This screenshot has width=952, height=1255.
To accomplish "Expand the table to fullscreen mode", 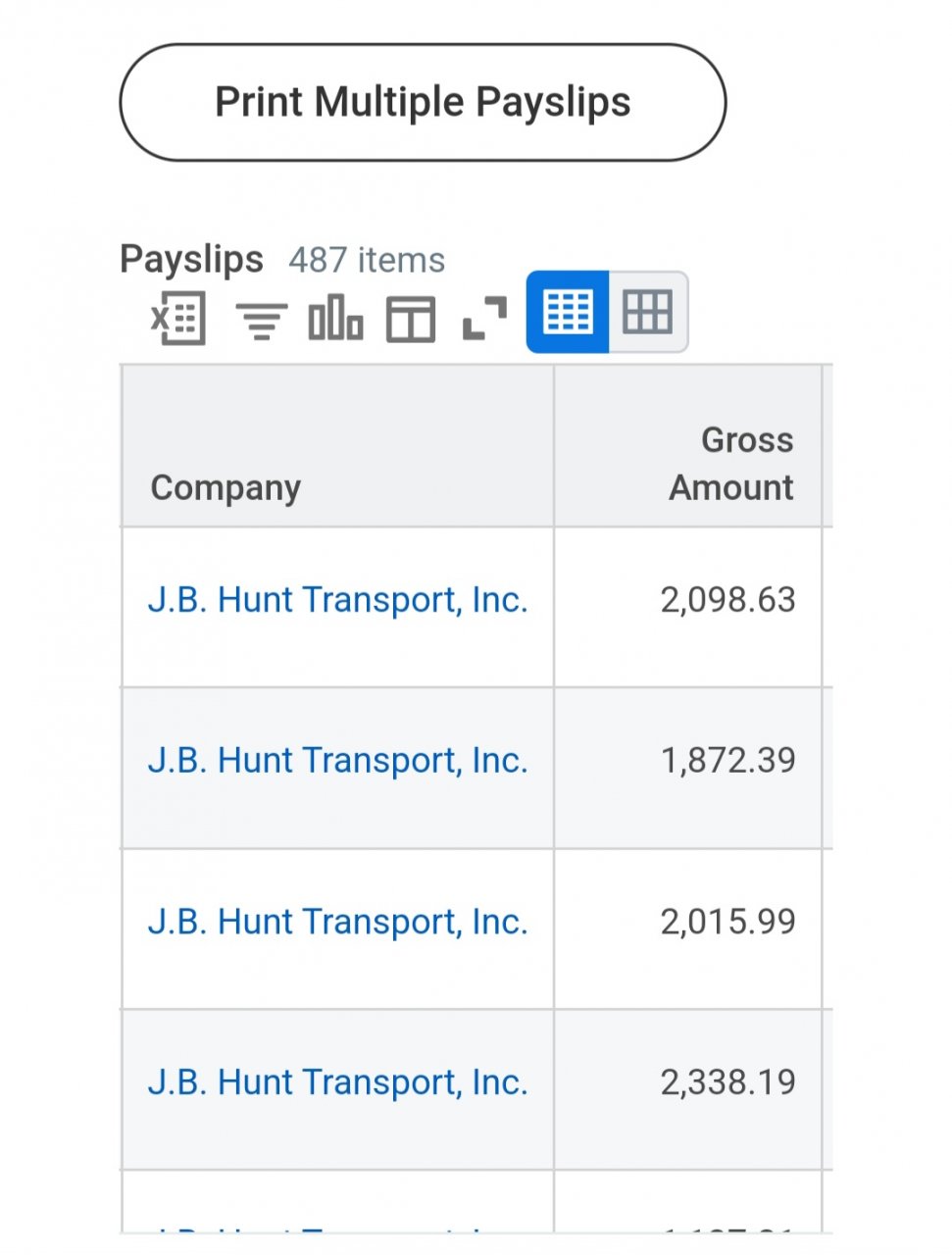I will [x=485, y=319].
